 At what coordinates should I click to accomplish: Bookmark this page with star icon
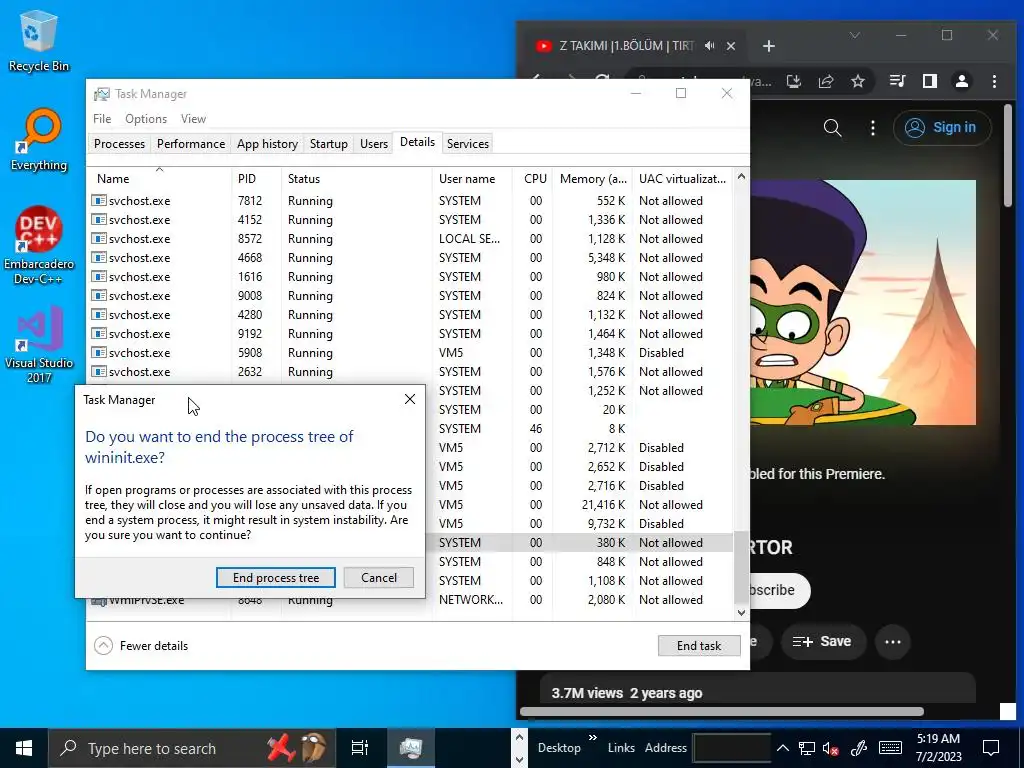tap(857, 81)
